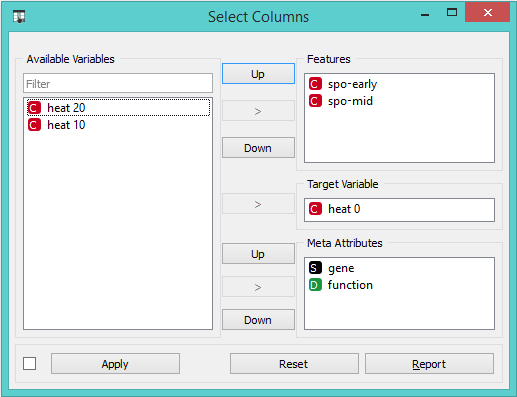Click the continuous icon beside spo-early
The image size is (517, 397).
pos(315,84)
